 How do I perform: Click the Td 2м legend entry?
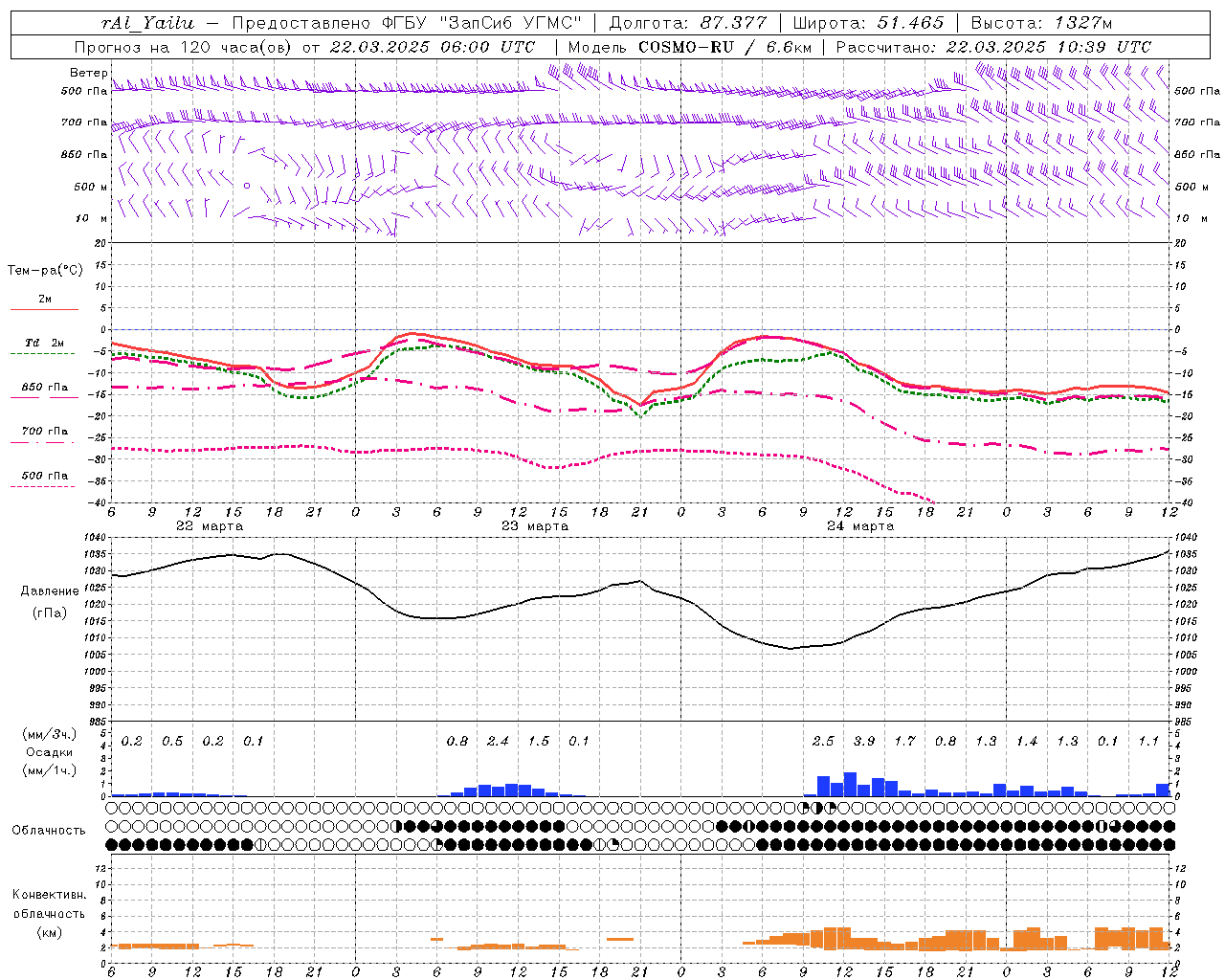(44, 343)
